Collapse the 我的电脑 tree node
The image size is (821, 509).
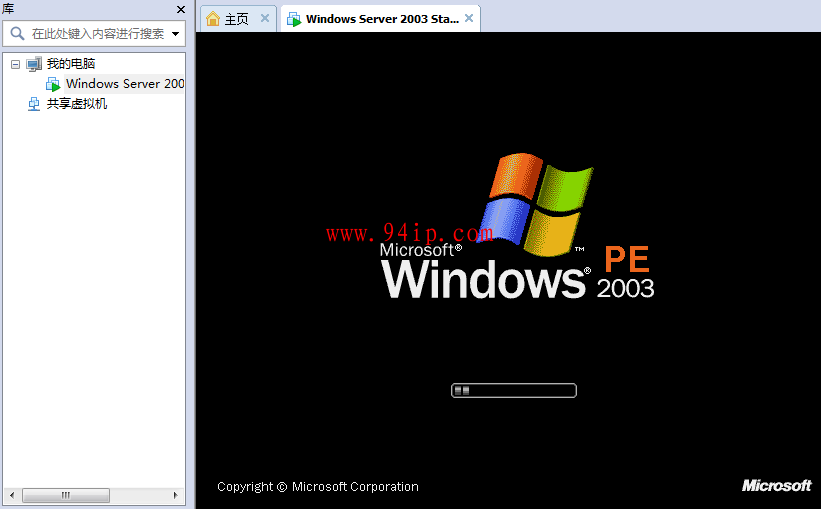(16, 64)
